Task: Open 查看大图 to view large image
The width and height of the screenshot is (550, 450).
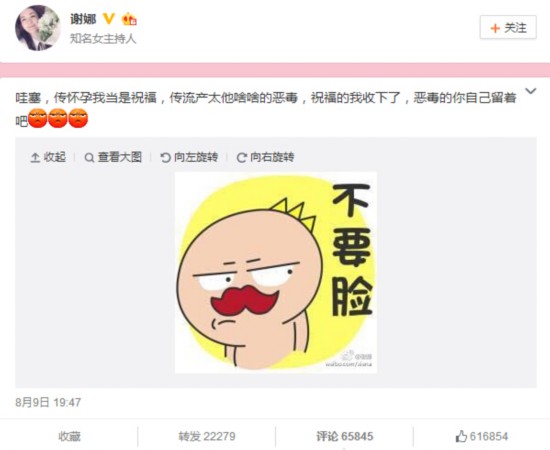Action: coord(113,157)
